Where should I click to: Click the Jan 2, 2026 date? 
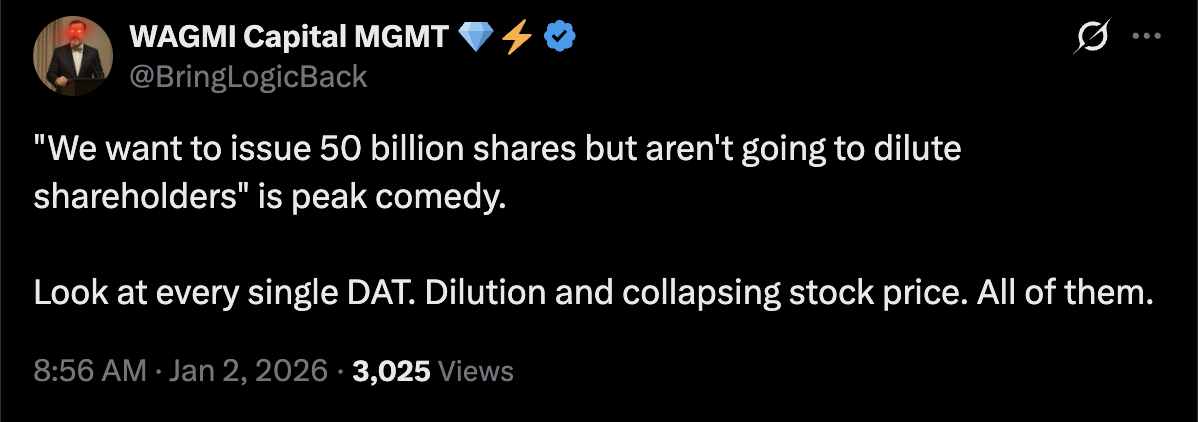click(x=246, y=372)
